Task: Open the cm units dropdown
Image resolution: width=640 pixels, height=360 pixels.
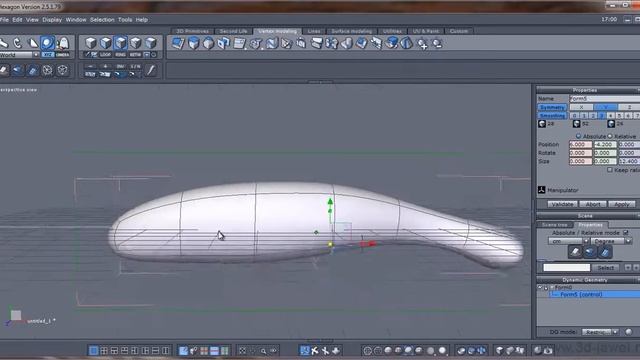Action: click(x=586, y=241)
